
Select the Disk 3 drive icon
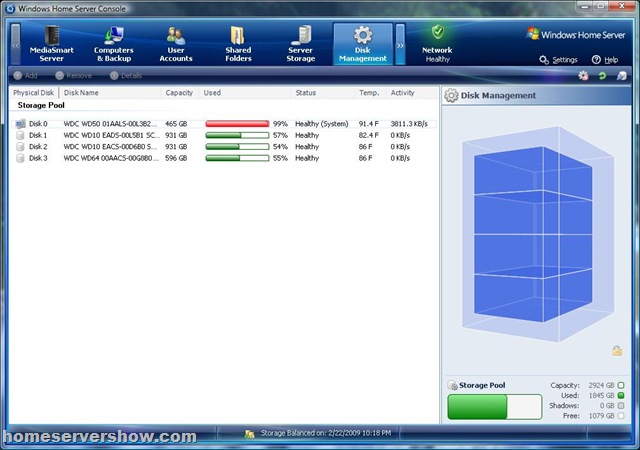click(20, 158)
